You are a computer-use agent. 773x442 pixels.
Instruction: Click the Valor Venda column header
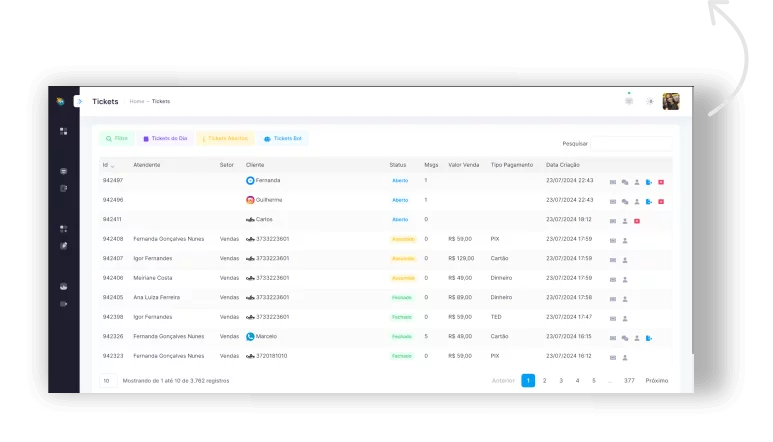point(463,165)
